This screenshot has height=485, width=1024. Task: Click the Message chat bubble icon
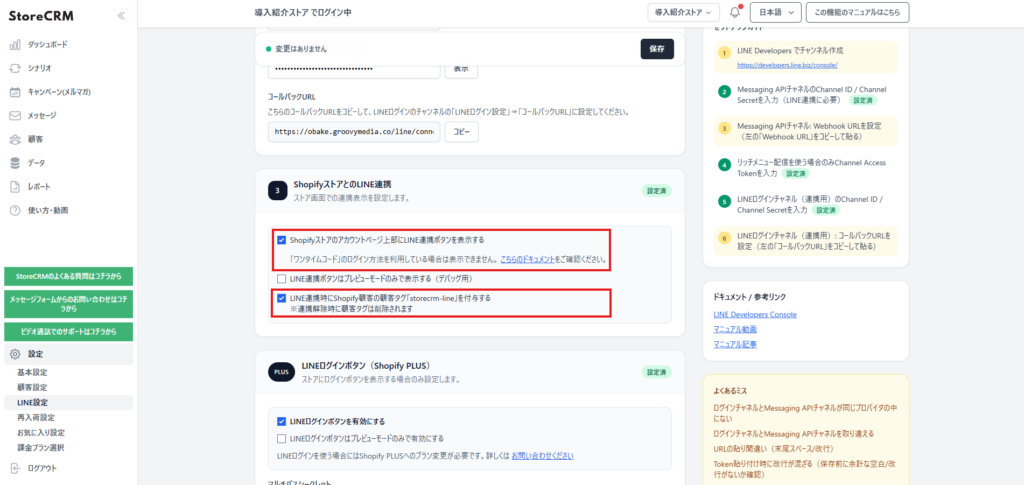point(15,115)
